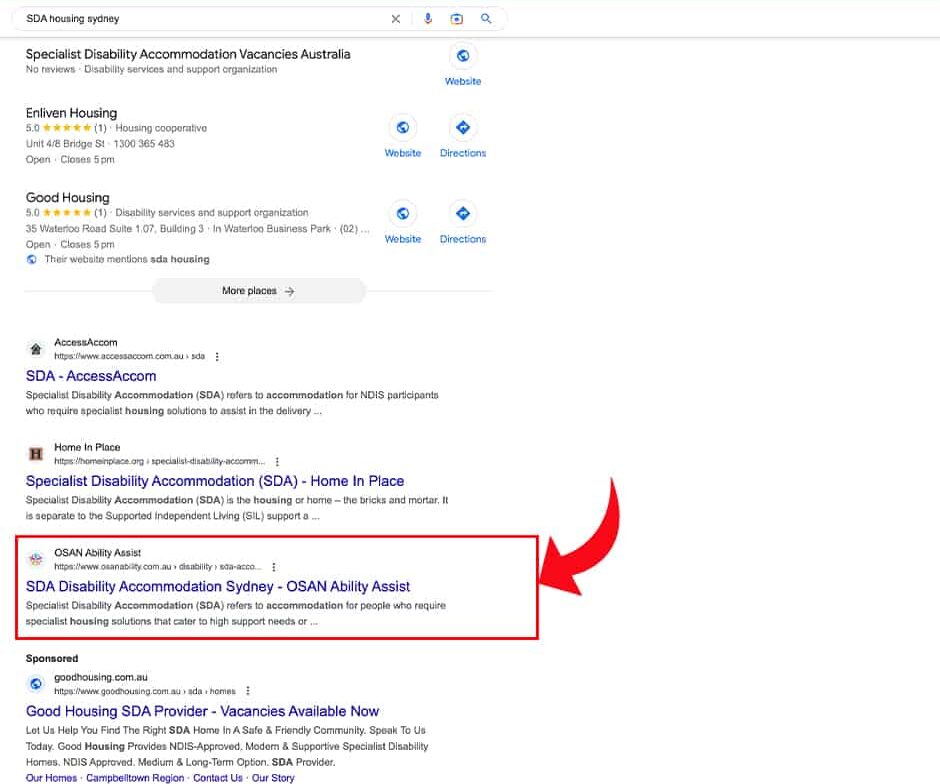This screenshot has width=940, height=784.
Task: Open Good Housing website globe icon
Action: coord(403,214)
